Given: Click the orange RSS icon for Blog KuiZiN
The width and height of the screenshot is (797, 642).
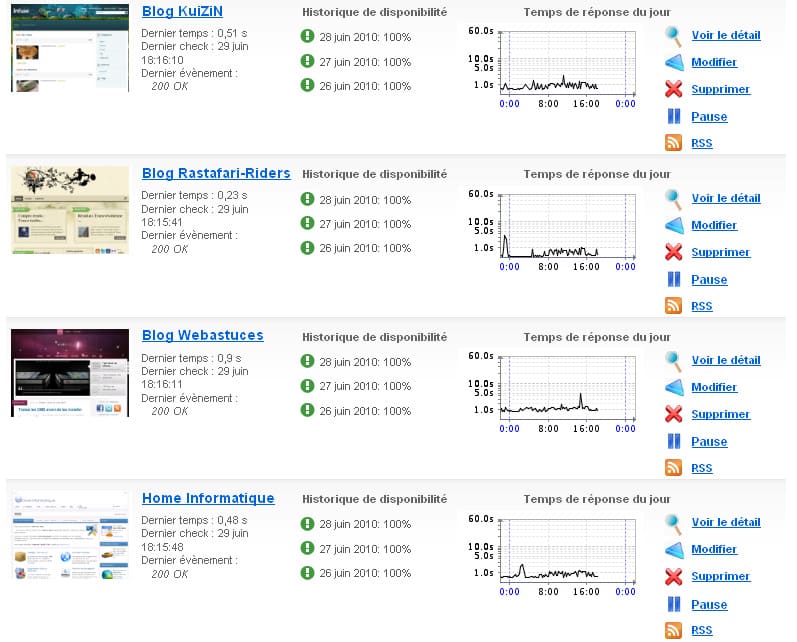Looking at the screenshot, I should (674, 143).
